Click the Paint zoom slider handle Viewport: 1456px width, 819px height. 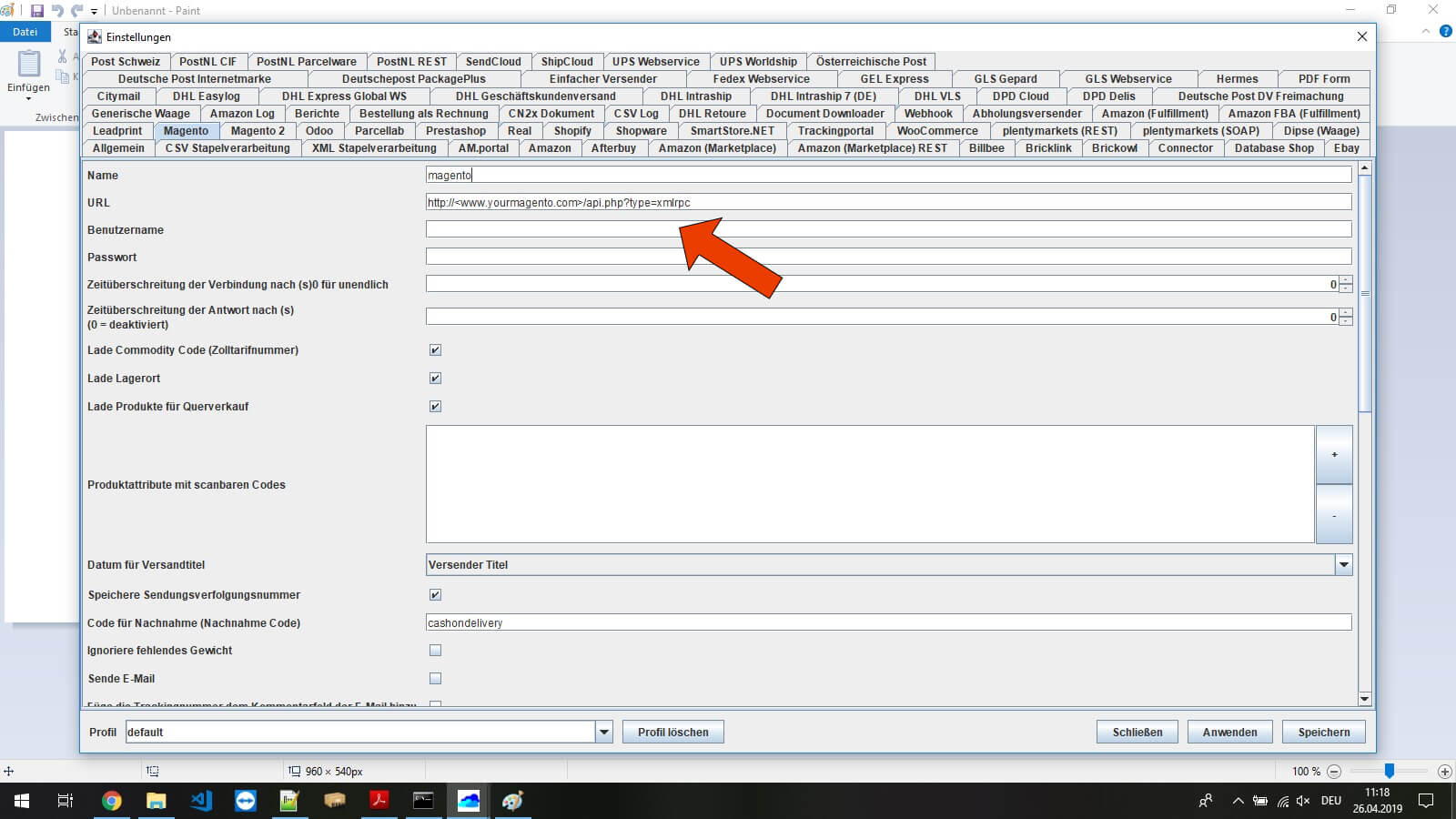pyautogui.click(x=1390, y=771)
